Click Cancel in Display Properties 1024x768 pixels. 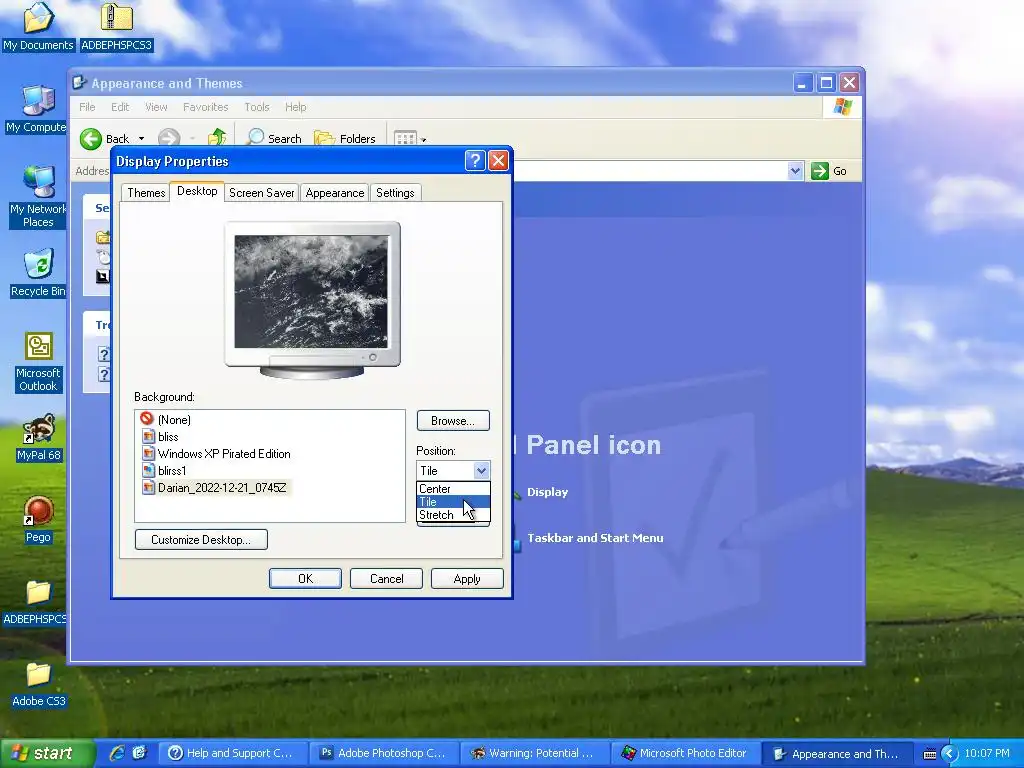coord(386,579)
